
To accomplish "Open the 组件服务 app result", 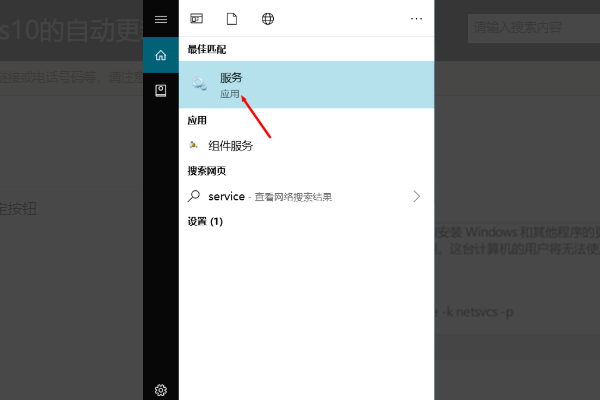I will point(307,145).
